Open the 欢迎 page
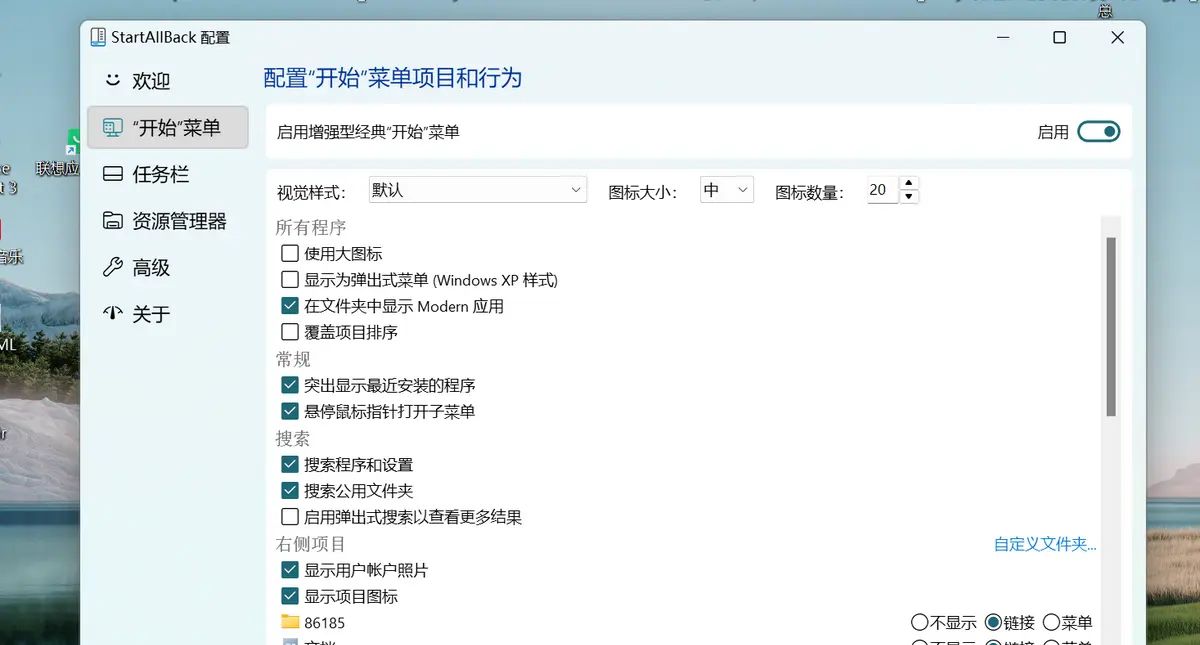The image size is (1200, 645). pyautogui.click(x=168, y=81)
